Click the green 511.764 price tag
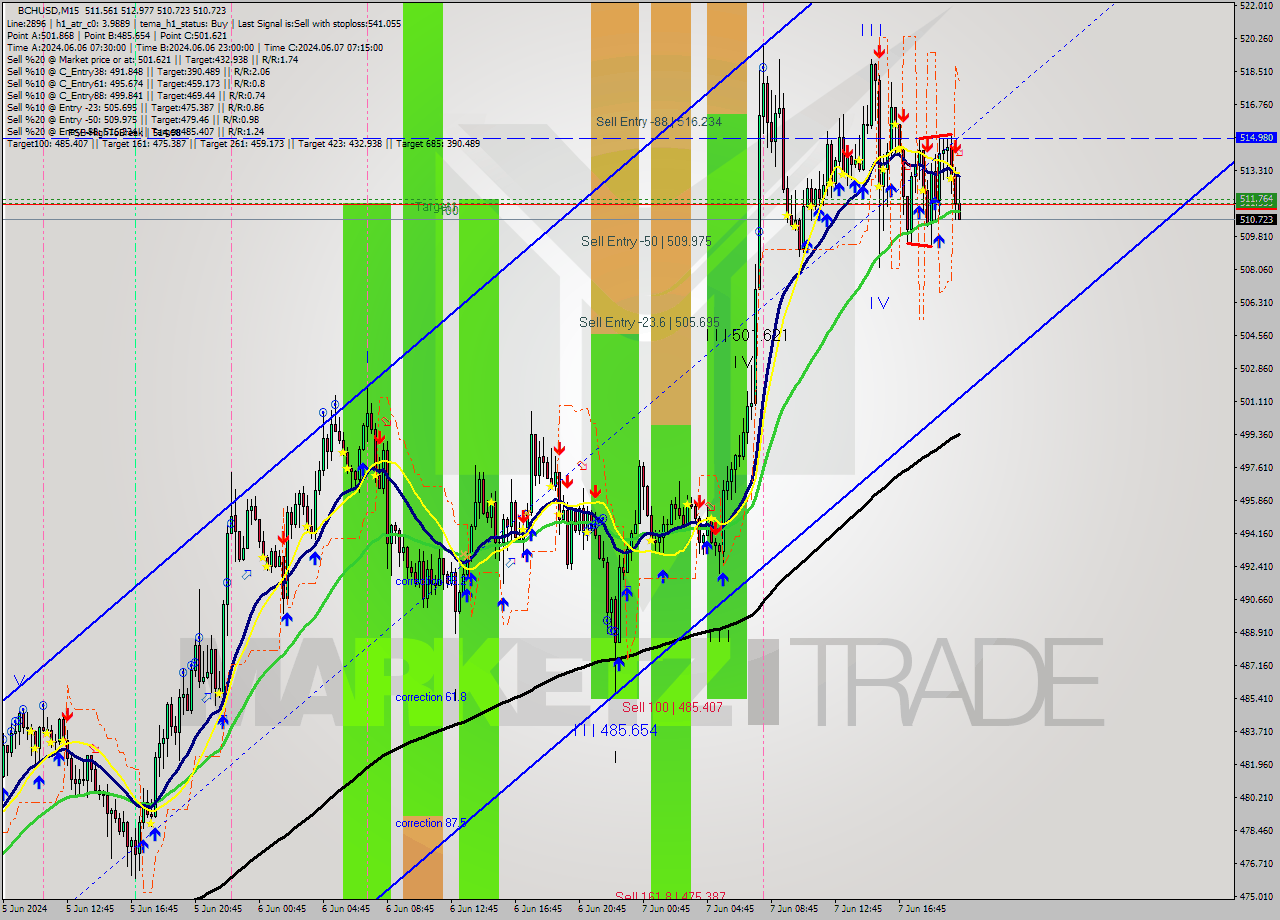Viewport: 1280px width, 920px height. tap(1256, 199)
